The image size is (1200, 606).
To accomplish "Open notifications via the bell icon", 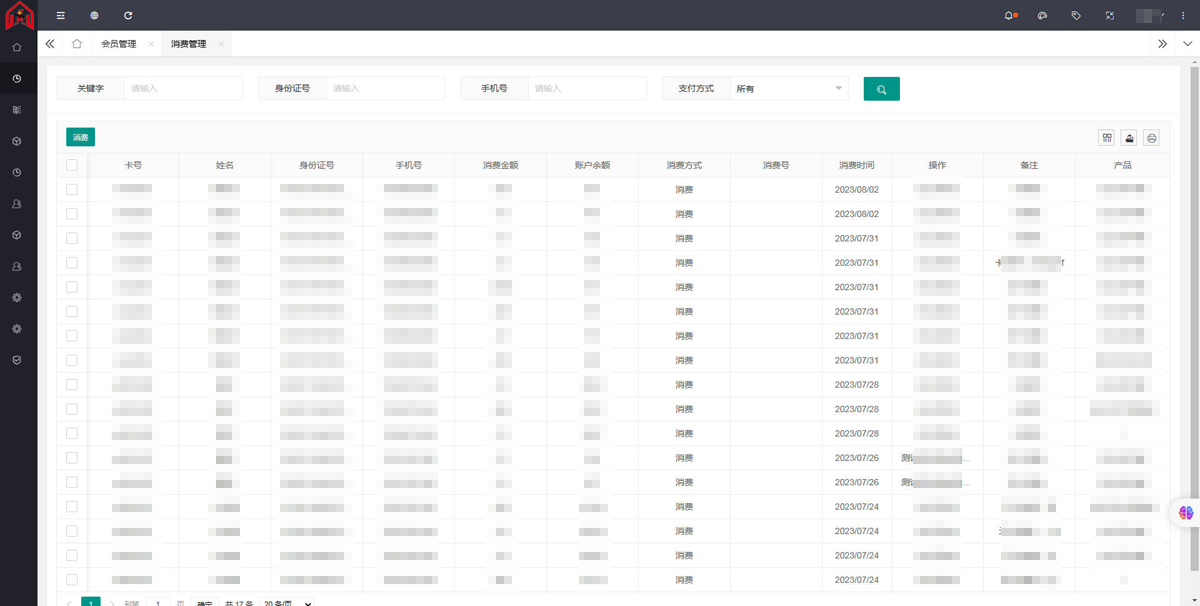I will tap(1009, 16).
